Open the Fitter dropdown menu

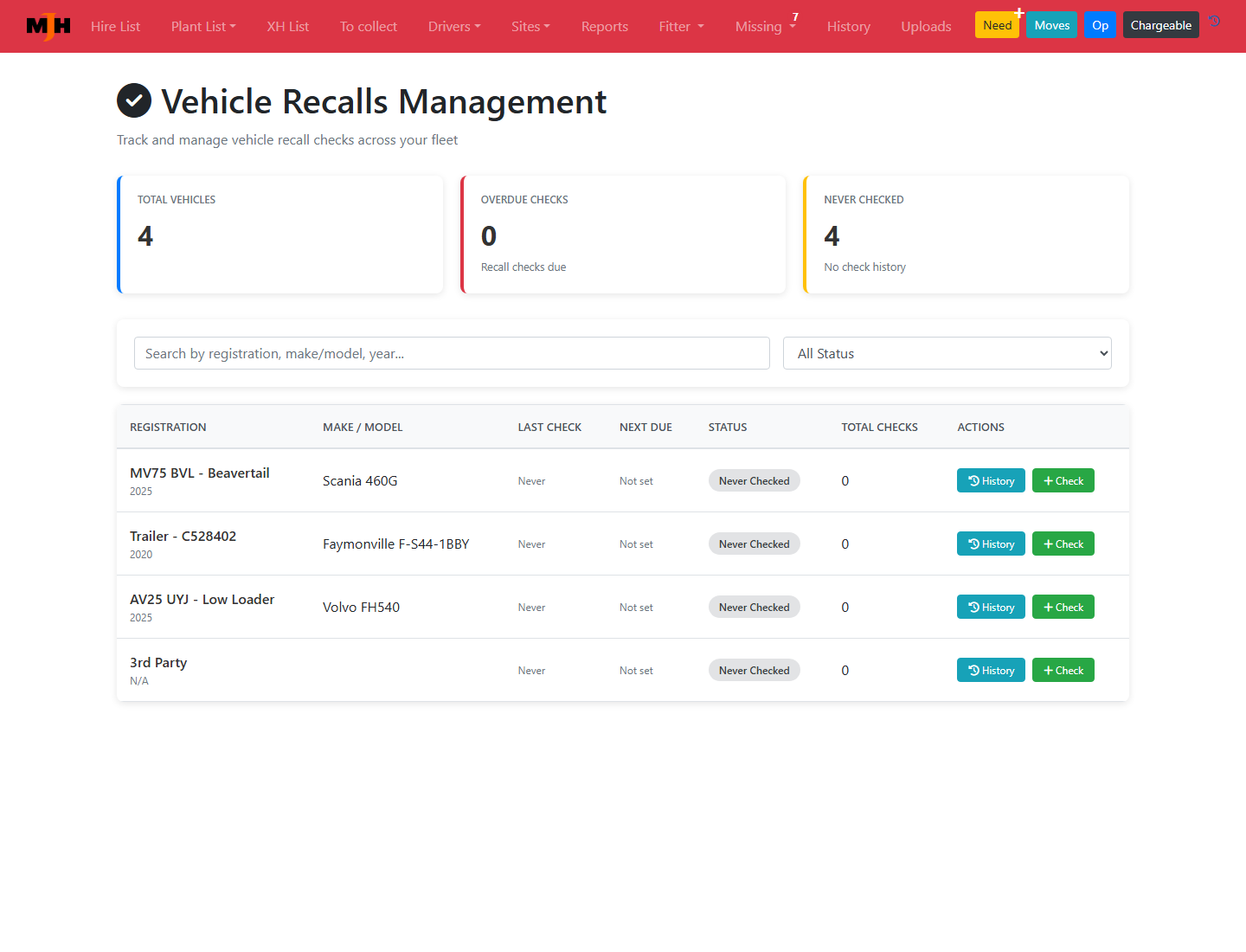coord(682,27)
